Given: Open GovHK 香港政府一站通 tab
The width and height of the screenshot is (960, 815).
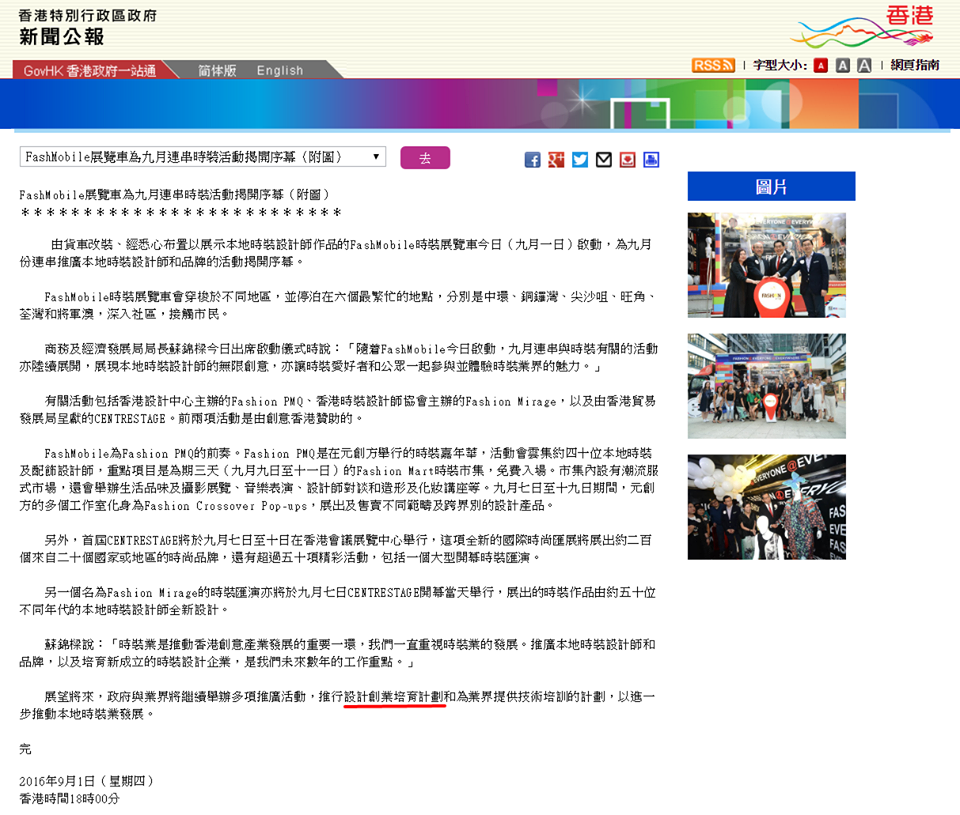Looking at the screenshot, I should pyautogui.click(x=89, y=70).
